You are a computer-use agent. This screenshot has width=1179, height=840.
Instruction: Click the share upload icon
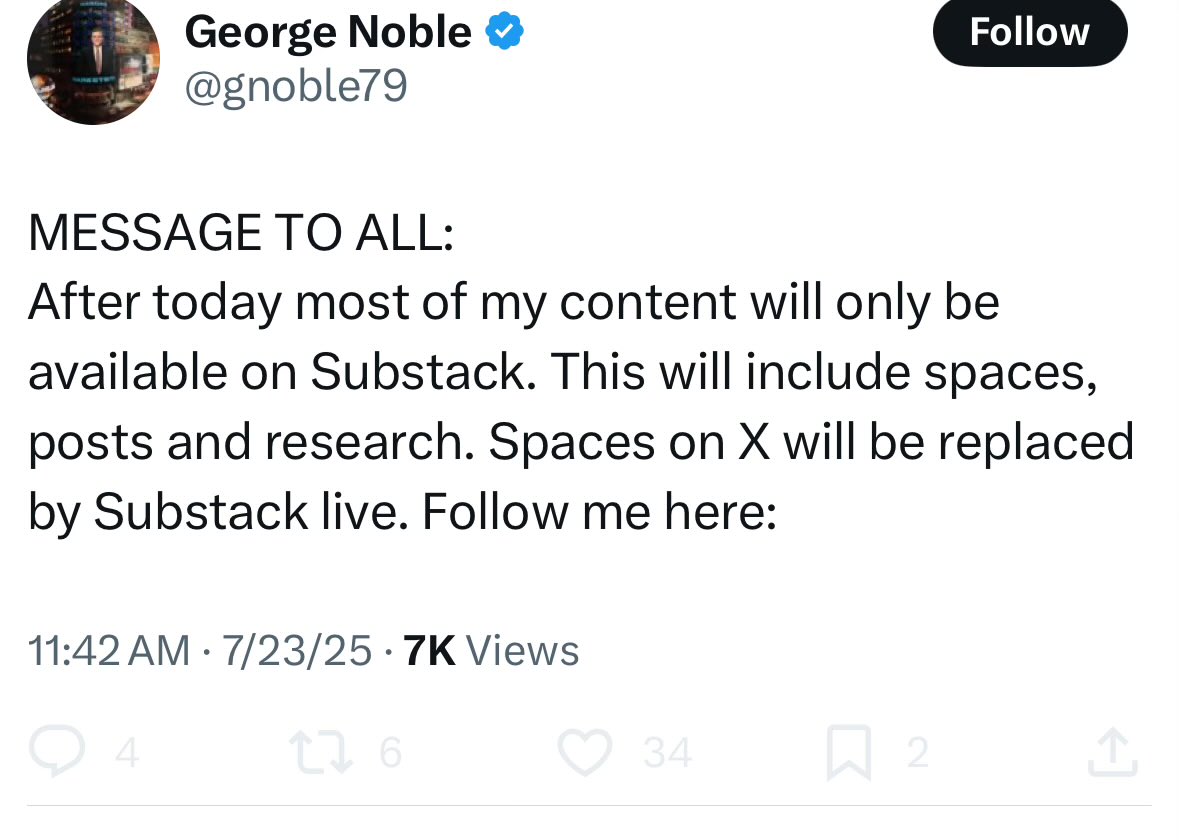tap(1113, 751)
